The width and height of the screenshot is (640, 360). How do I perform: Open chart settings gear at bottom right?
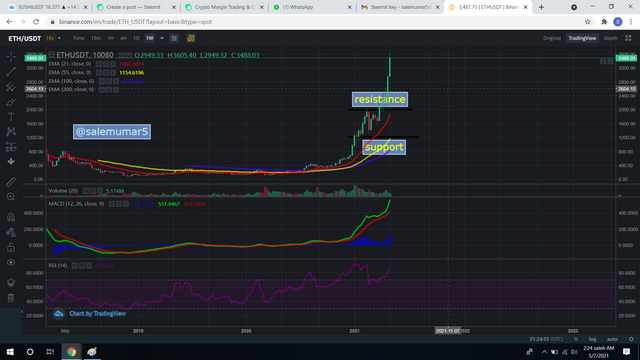click(631, 339)
